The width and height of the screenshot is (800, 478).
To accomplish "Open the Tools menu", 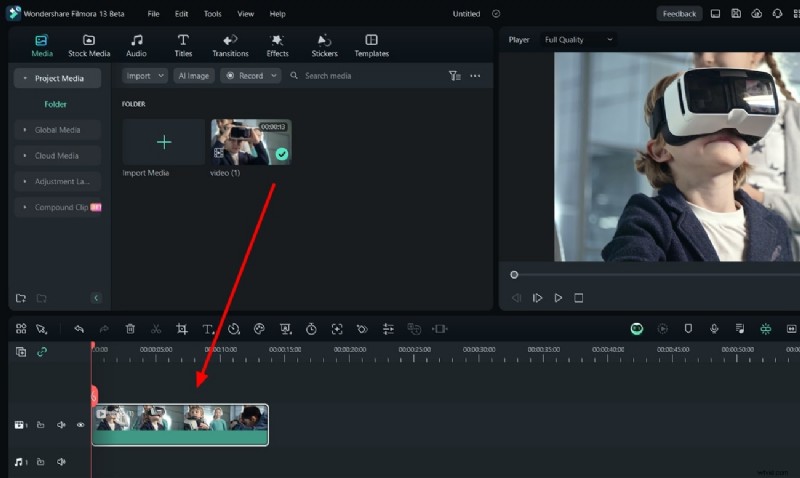I will coord(212,14).
